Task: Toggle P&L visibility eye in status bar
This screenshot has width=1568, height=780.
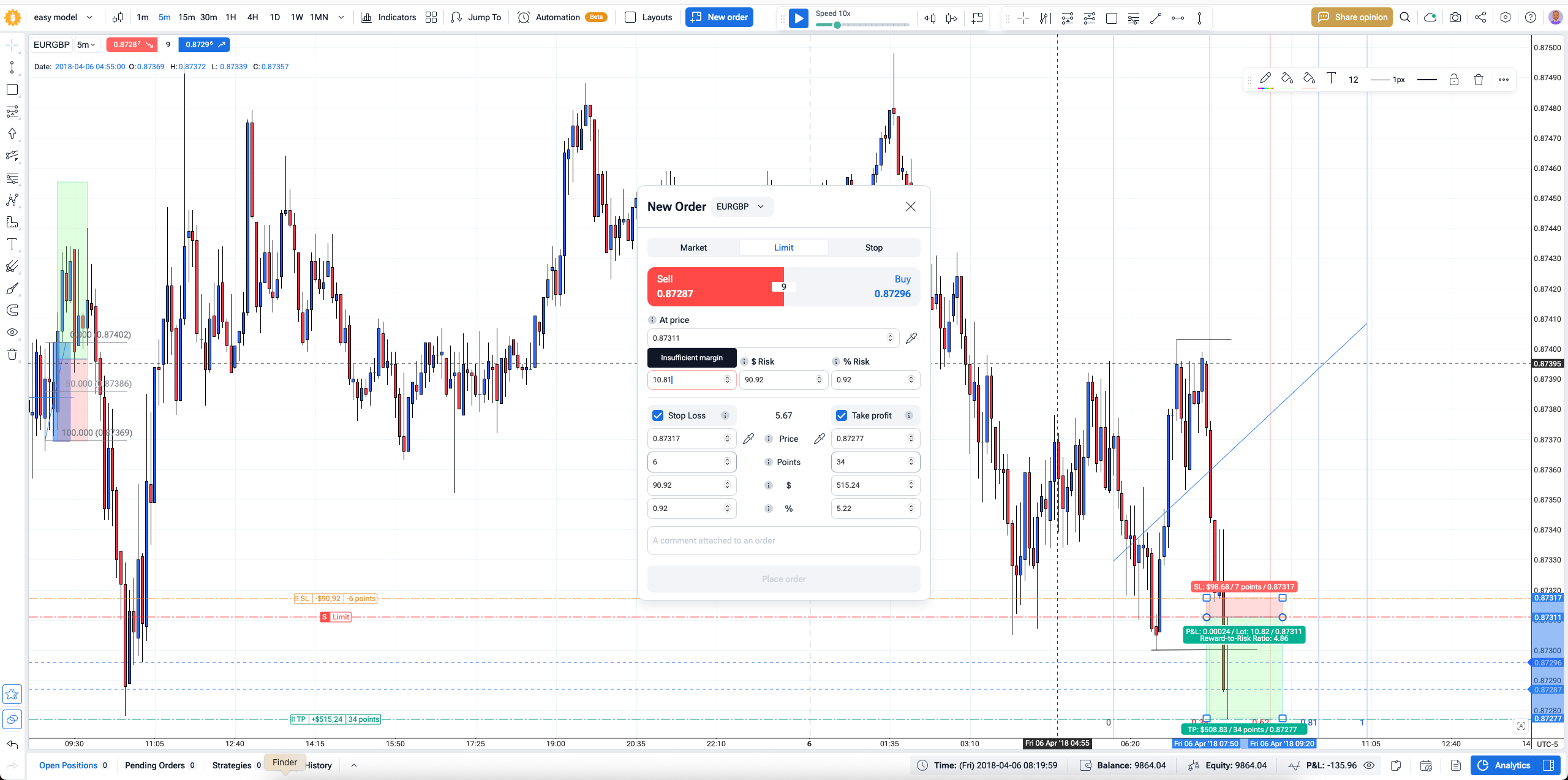Action: point(1369,765)
